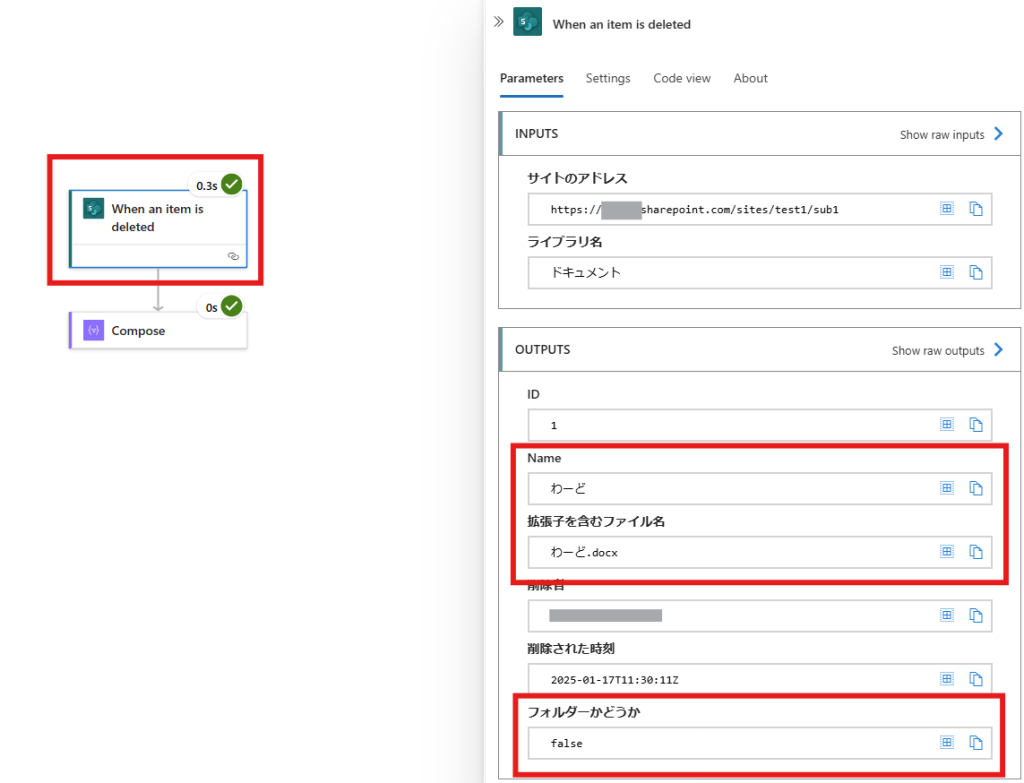The height and width of the screenshot is (783, 1024).
Task: Show raw outputs
Action: [947, 350]
